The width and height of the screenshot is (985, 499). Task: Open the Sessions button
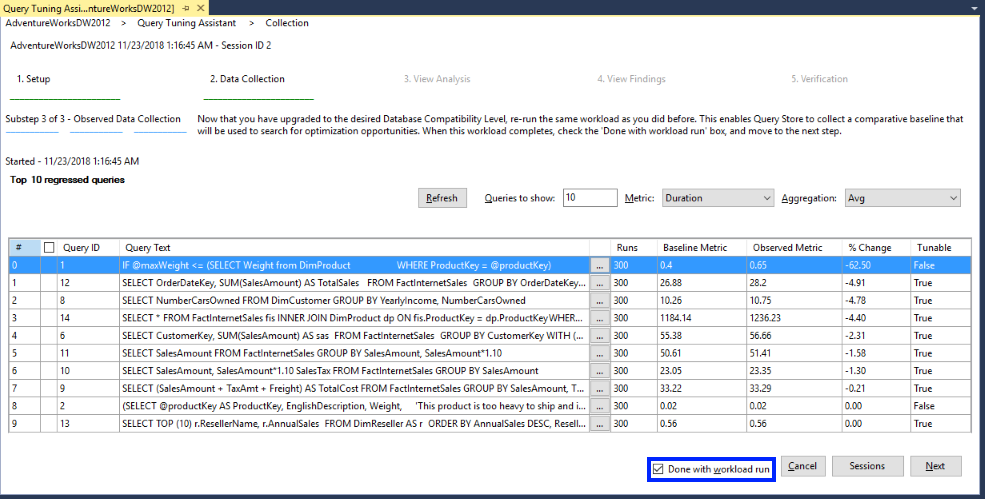coord(866,466)
